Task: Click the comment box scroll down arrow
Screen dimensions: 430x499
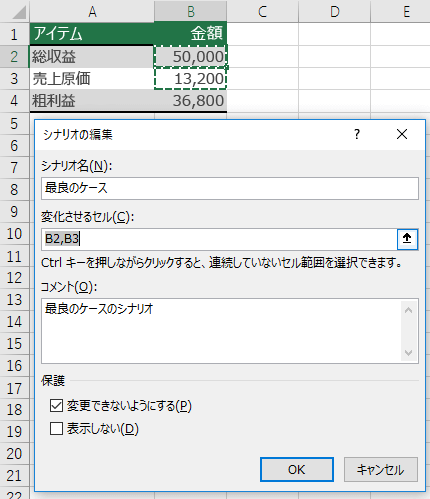Action: coord(408,352)
